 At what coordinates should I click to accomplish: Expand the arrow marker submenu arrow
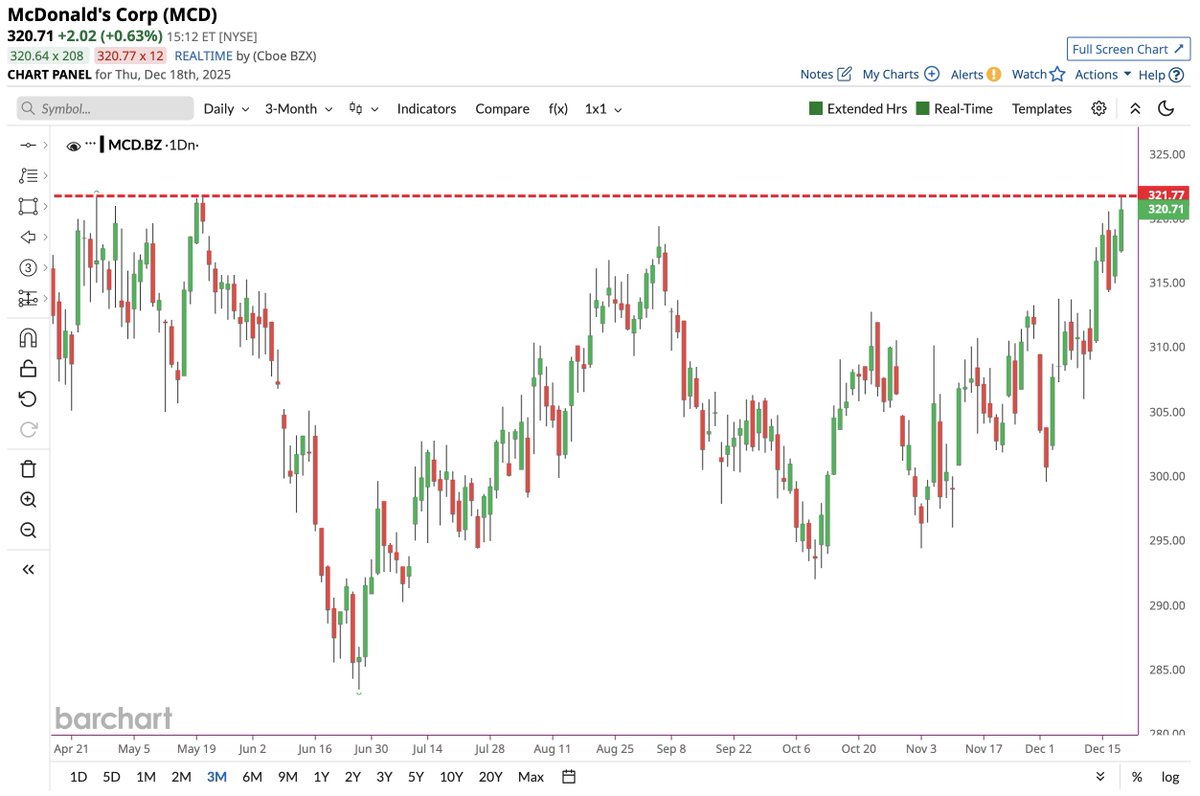coord(46,237)
